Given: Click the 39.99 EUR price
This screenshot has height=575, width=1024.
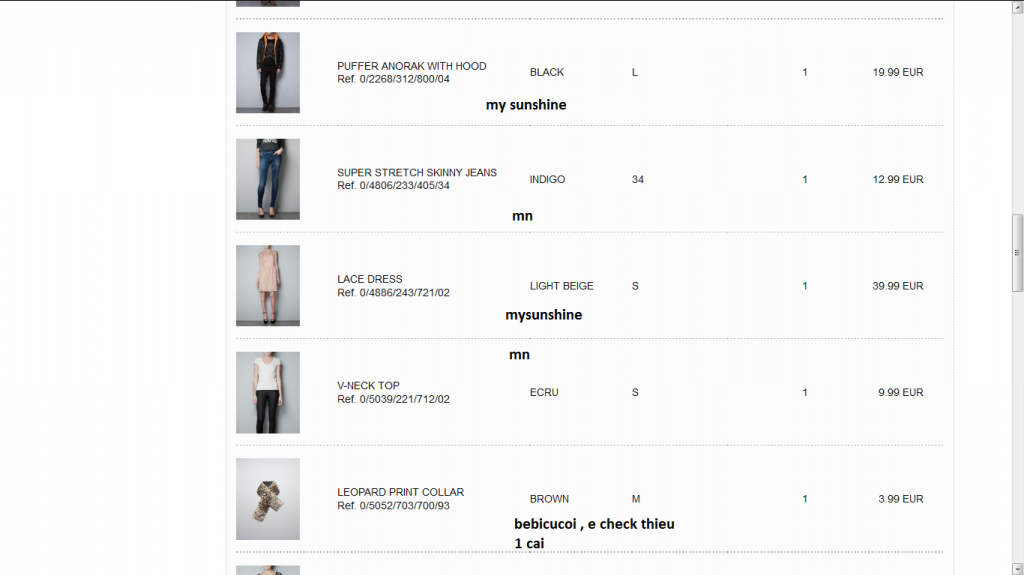Looking at the screenshot, I should pos(898,286).
